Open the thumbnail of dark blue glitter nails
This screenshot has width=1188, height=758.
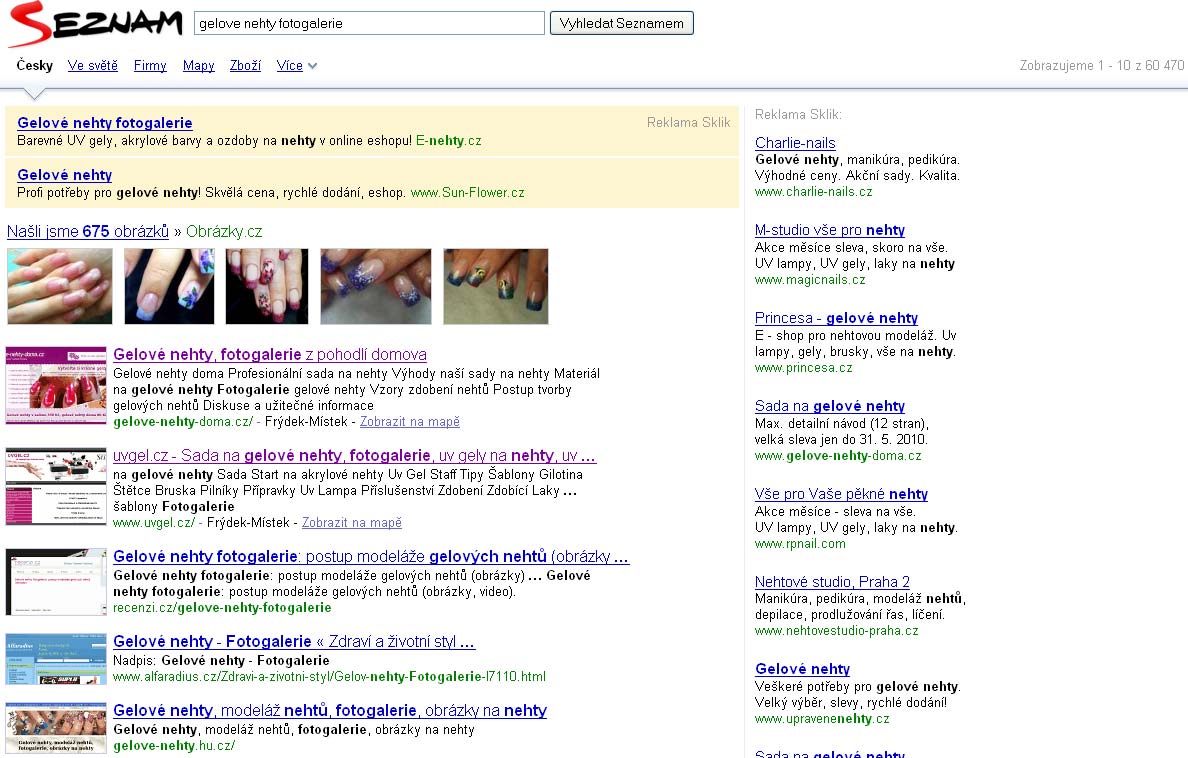tap(376, 287)
